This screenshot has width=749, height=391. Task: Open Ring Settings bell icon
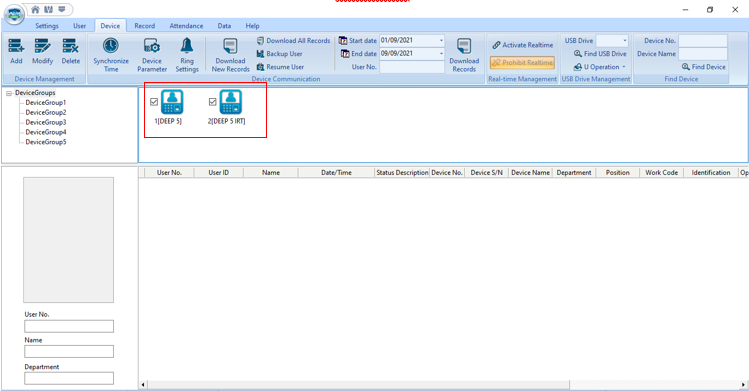click(x=187, y=46)
